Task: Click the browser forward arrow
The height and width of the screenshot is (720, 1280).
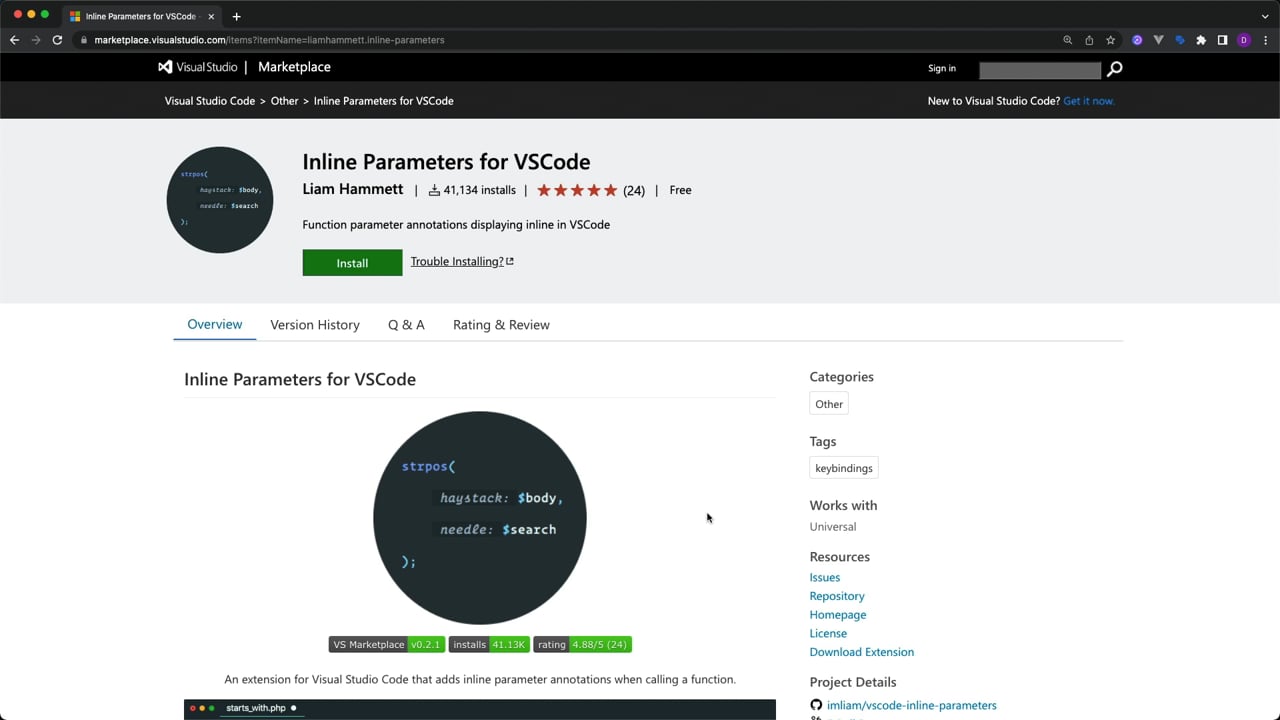Action: [x=36, y=40]
